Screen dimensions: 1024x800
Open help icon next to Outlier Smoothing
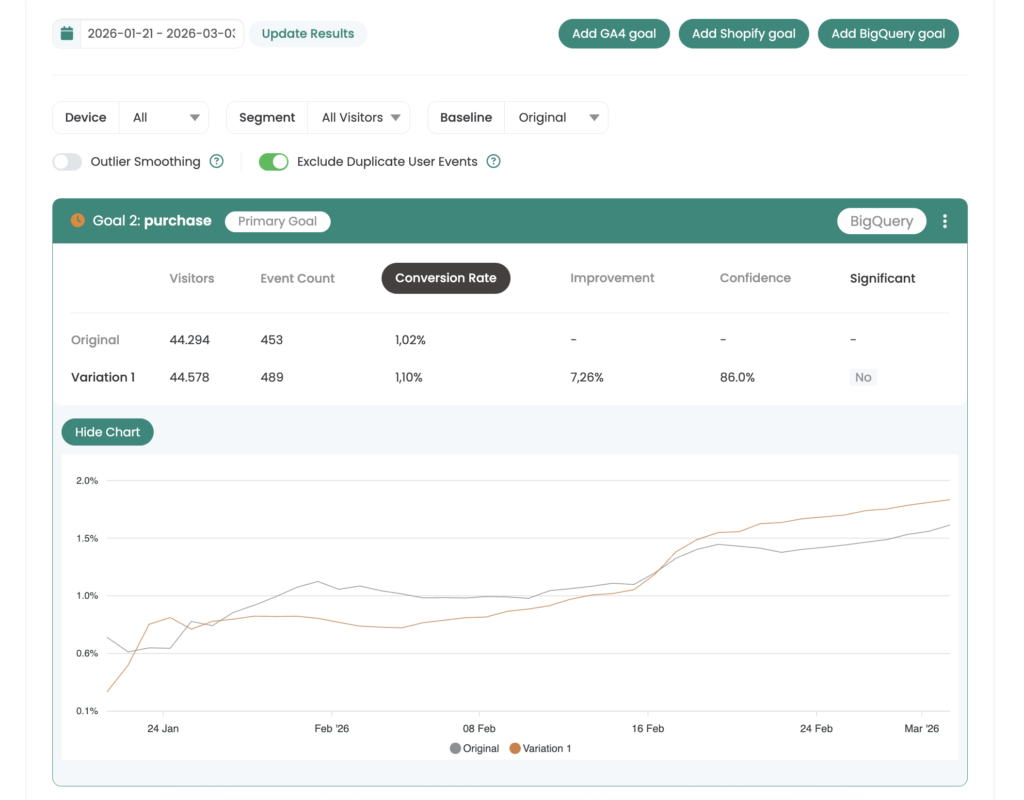pyautogui.click(x=216, y=161)
